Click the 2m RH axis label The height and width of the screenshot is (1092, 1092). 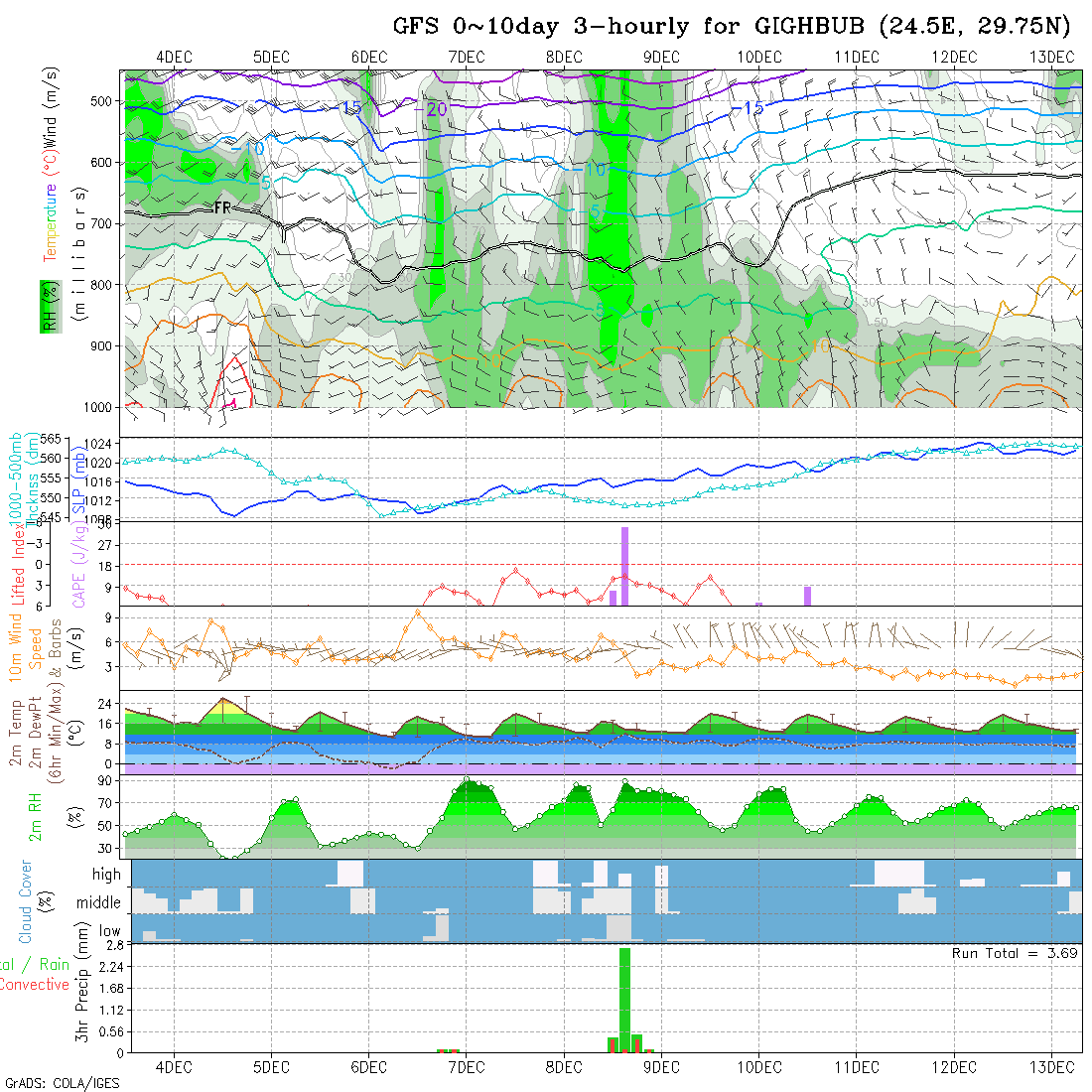tap(36, 817)
